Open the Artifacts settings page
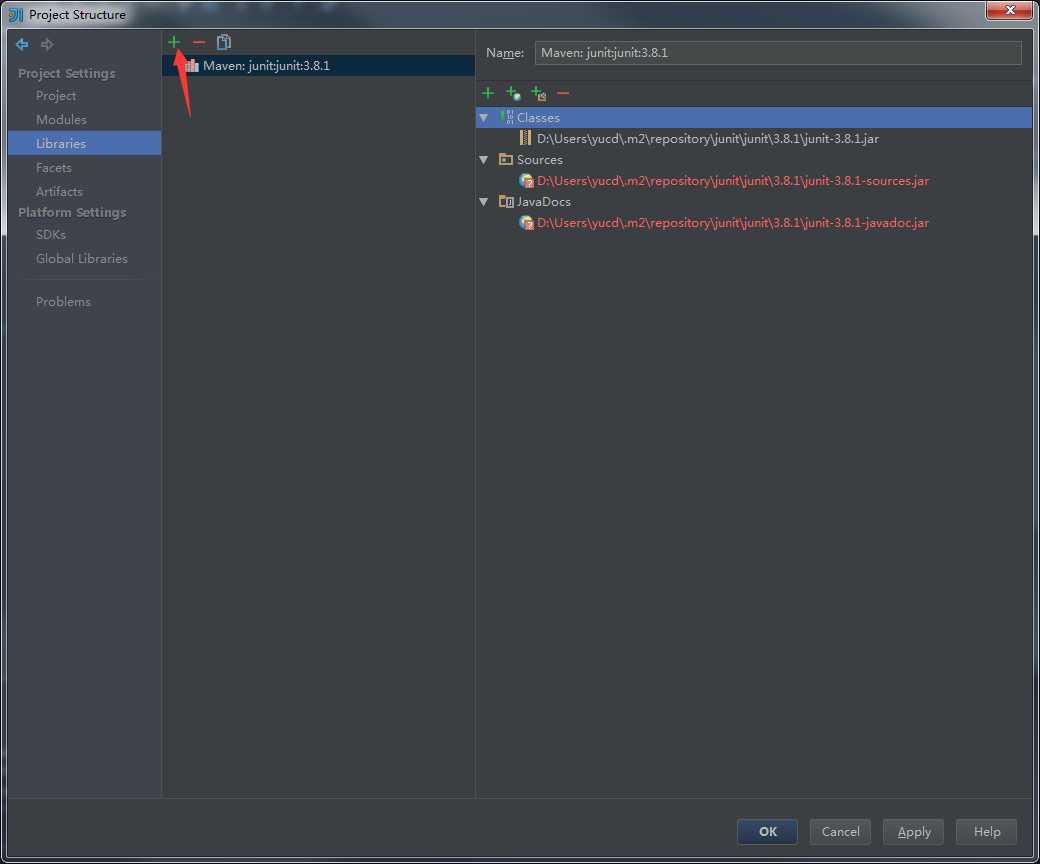The width and height of the screenshot is (1040, 864). [x=59, y=192]
